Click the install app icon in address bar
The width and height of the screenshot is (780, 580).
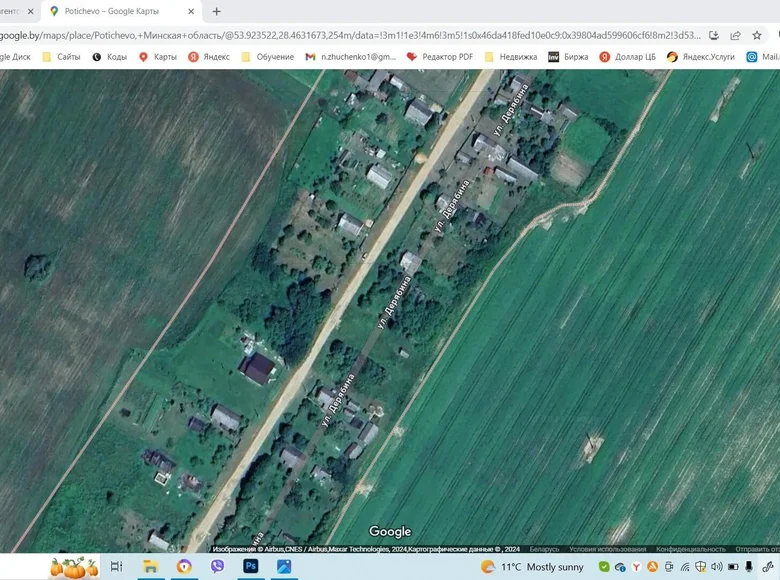(714, 35)
